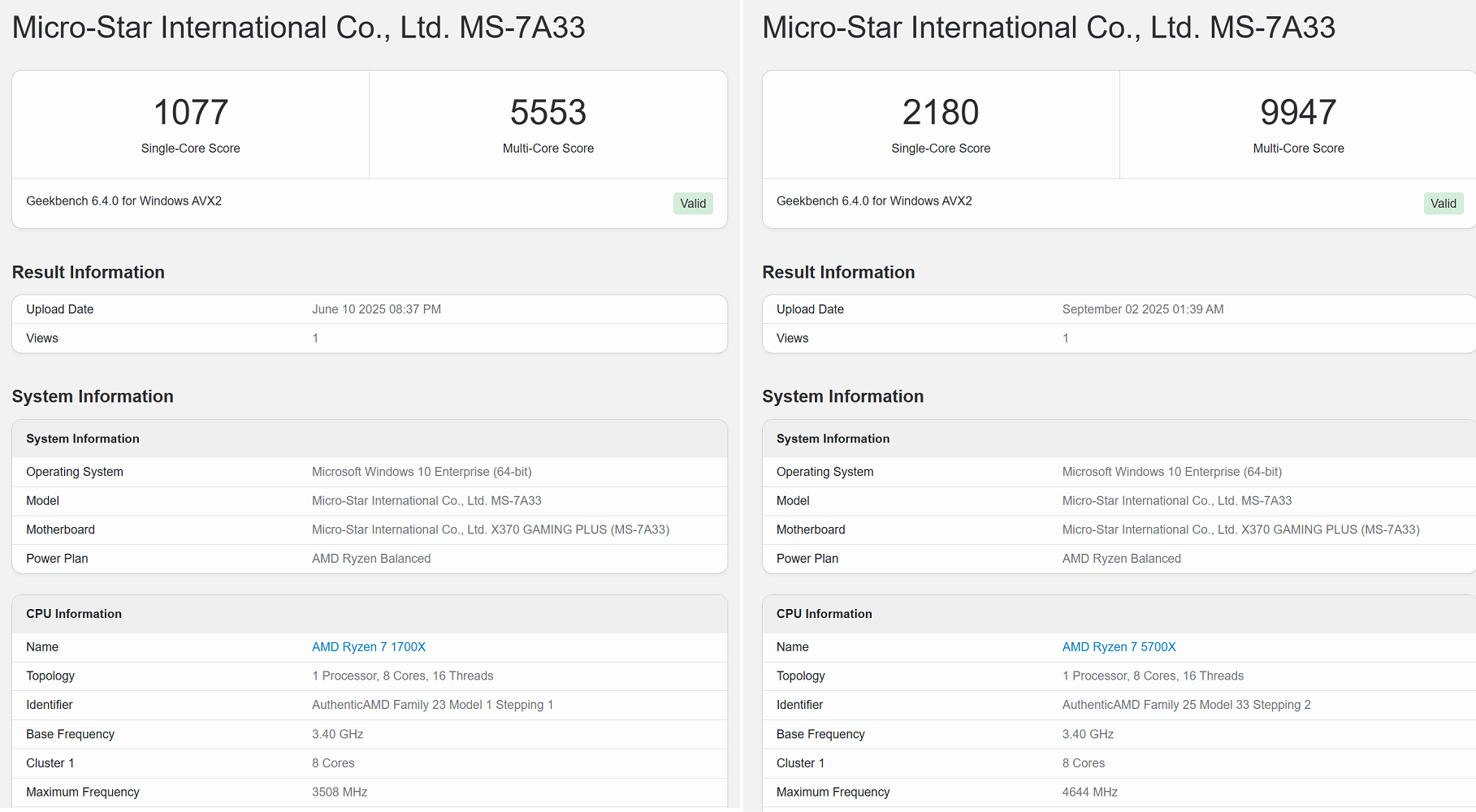Screen dimensions: 1476x812
Task: Click Geekbench 6.4.0 text under score 2180
Action: point(874,201)
